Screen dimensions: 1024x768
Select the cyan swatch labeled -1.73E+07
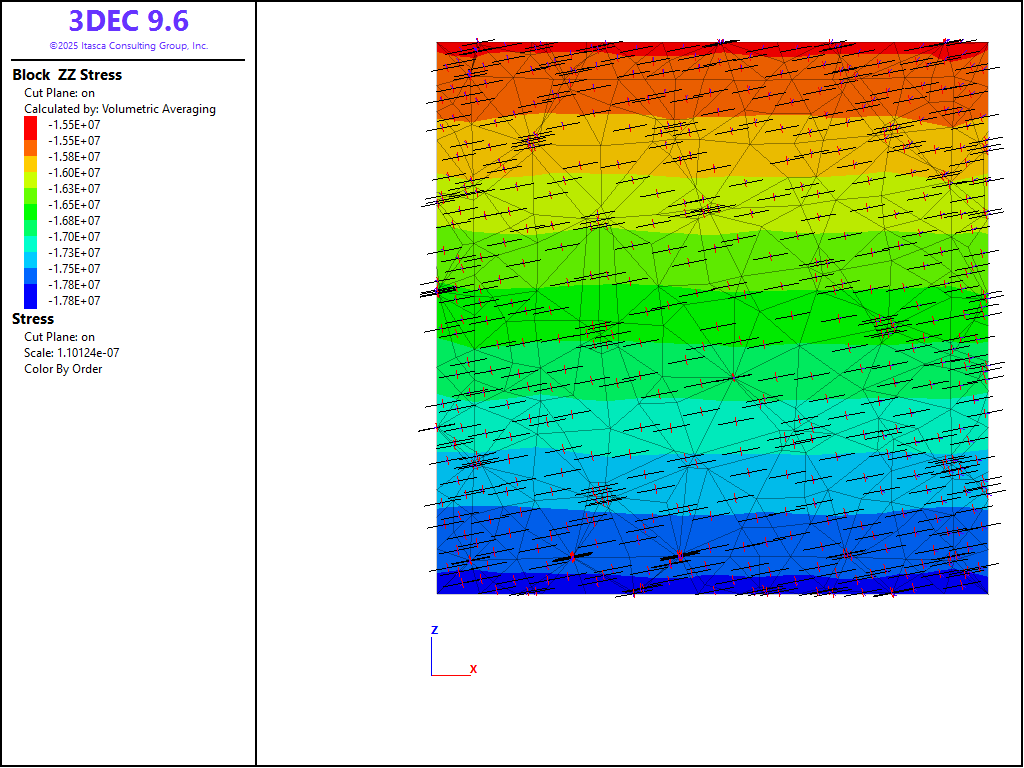click(31, 253)
